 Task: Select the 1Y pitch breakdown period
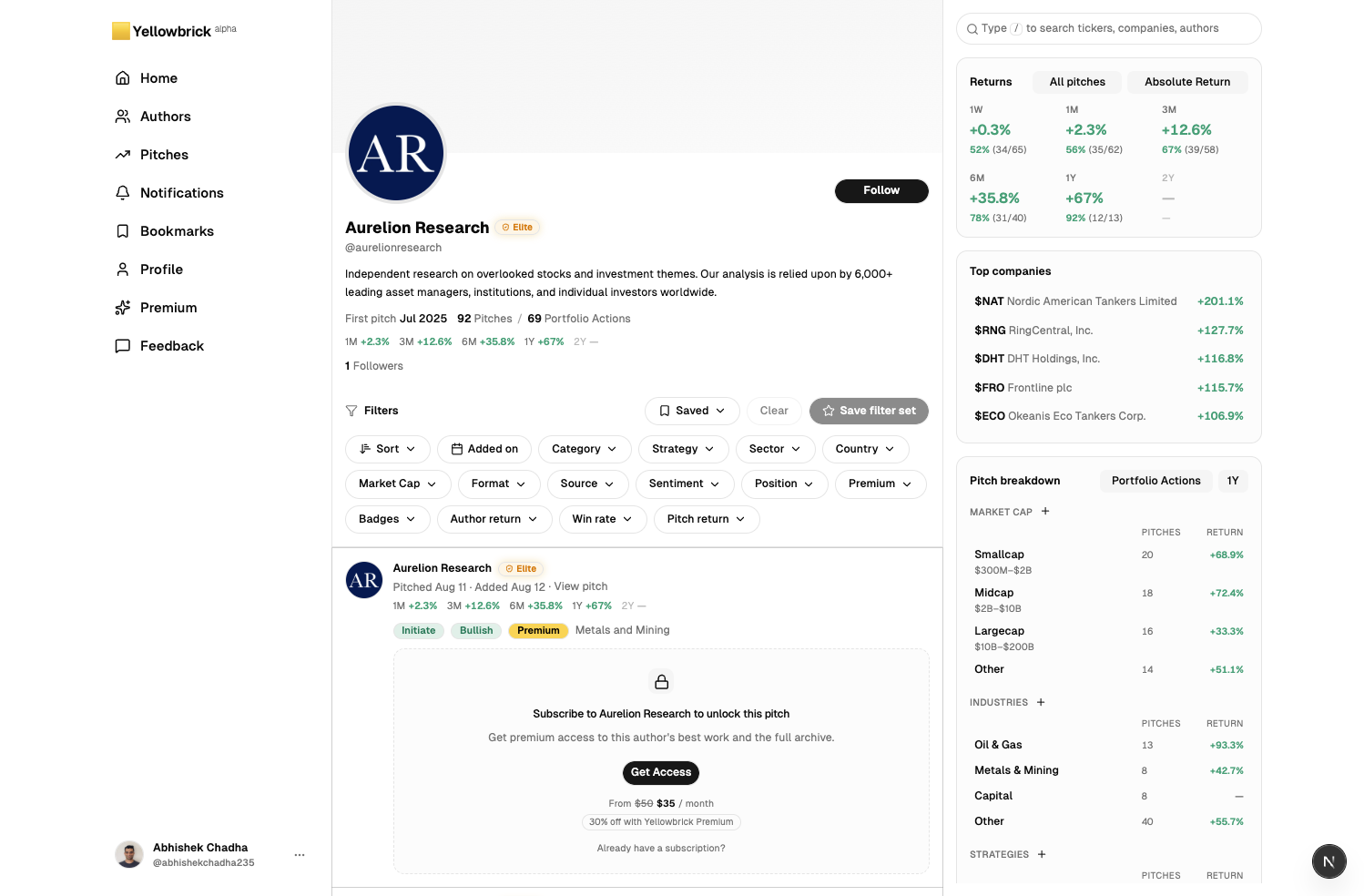coord(1233,481)
